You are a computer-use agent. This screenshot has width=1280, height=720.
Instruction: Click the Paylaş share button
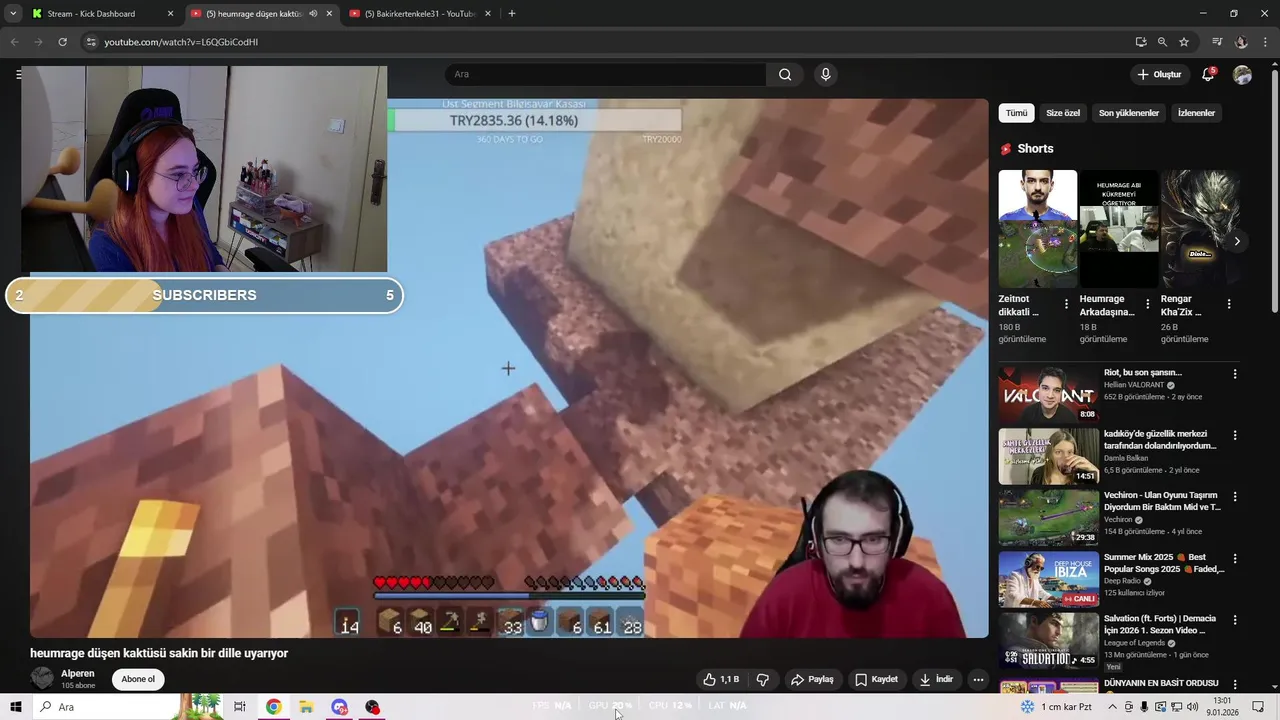812,679
